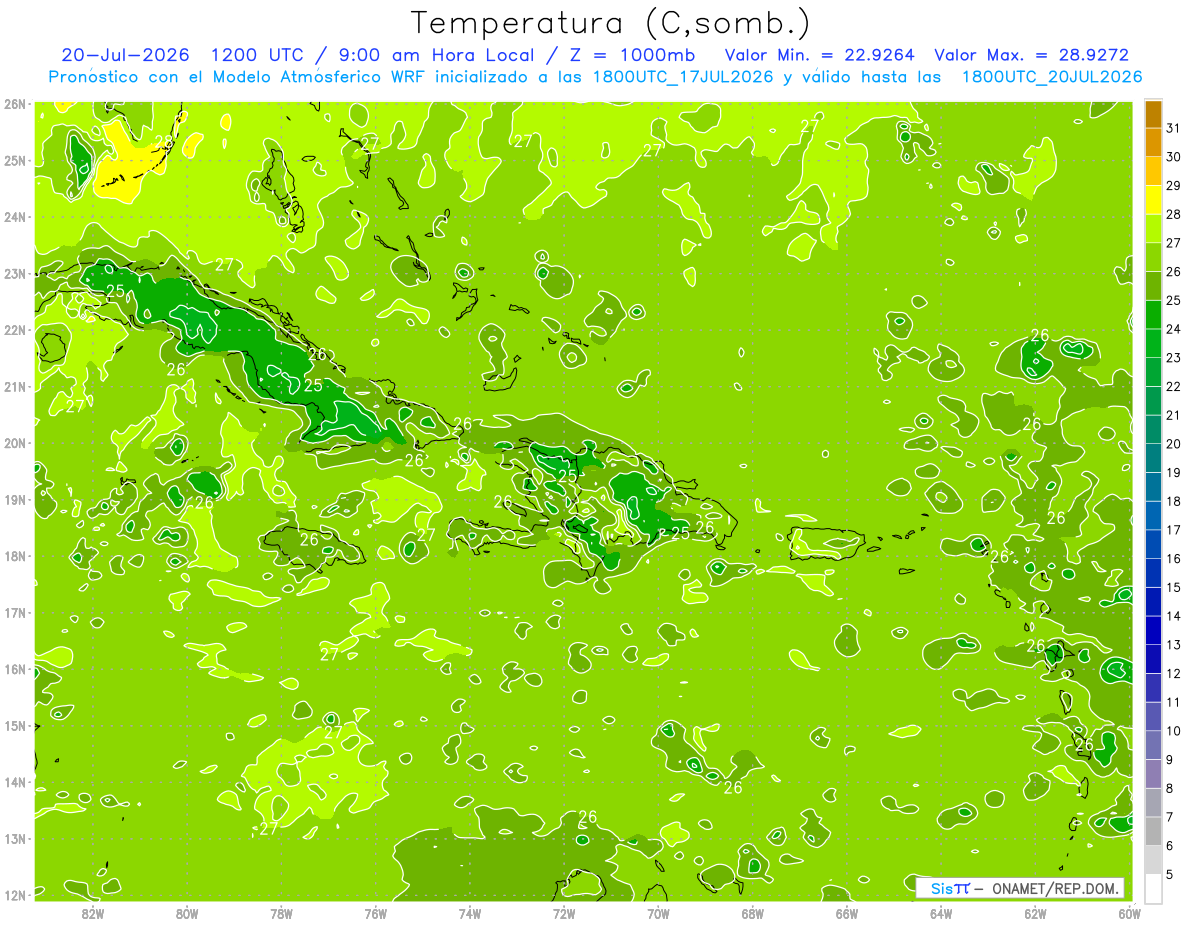The width and height of the screenshot is (1200, 927).
Task: Click the "21N" latitude axis label
Action: [14, 387]
